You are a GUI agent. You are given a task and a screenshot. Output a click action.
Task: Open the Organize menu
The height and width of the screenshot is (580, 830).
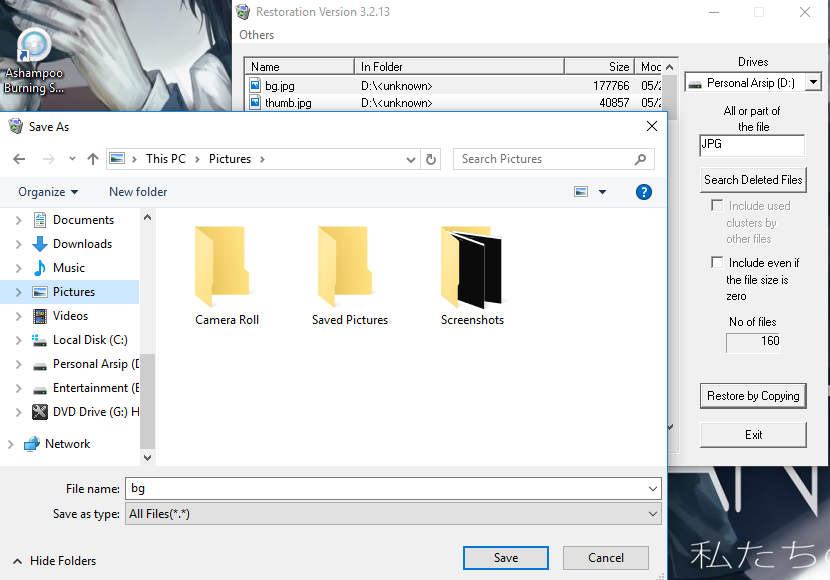47,191
